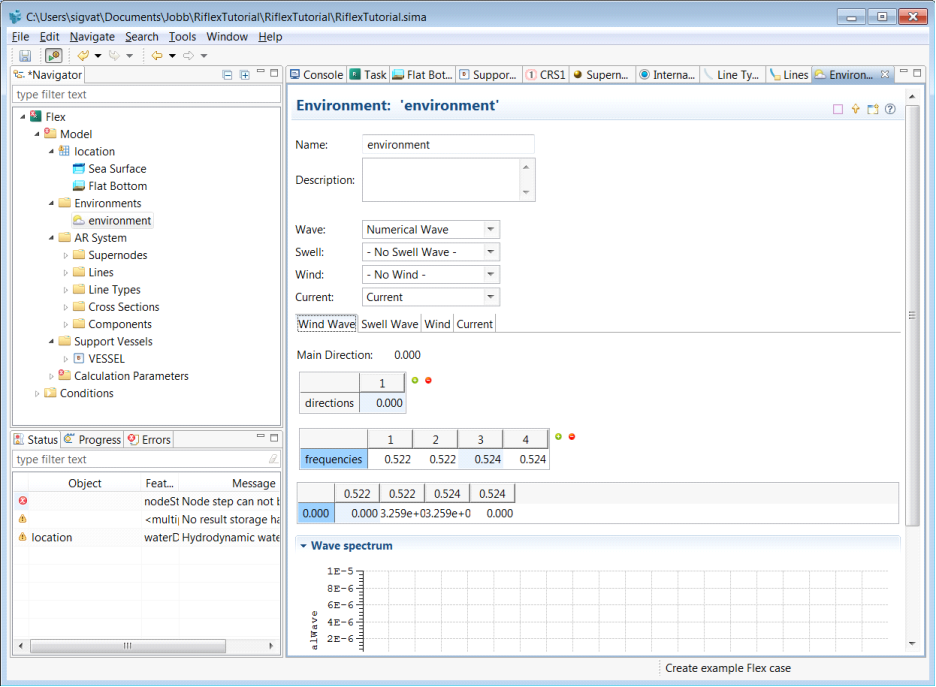
Task: Click Expand All icon in Navigator panel
Action: [244, 75]
